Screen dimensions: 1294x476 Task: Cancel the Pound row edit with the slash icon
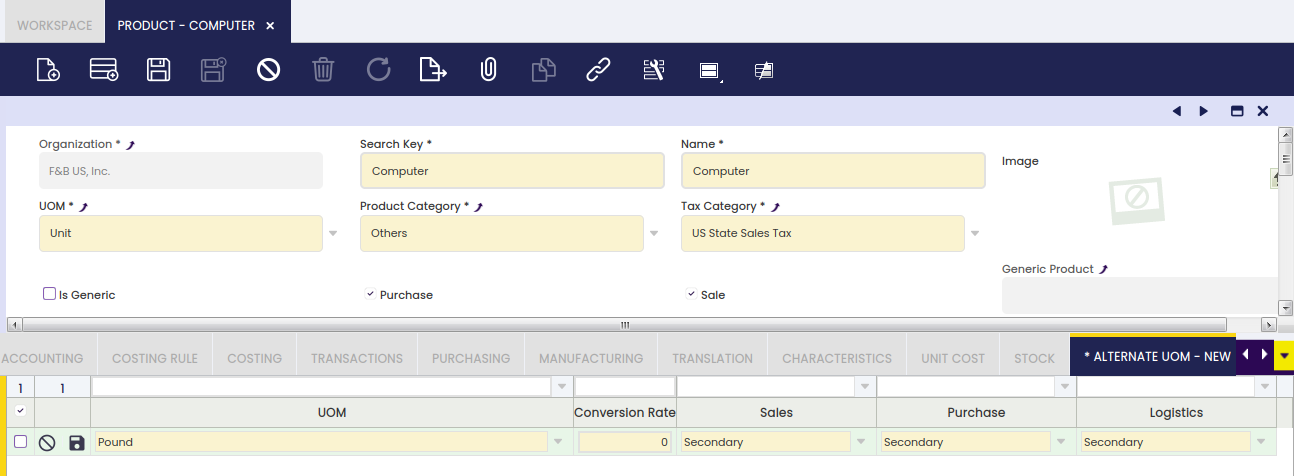coord(47,442)
